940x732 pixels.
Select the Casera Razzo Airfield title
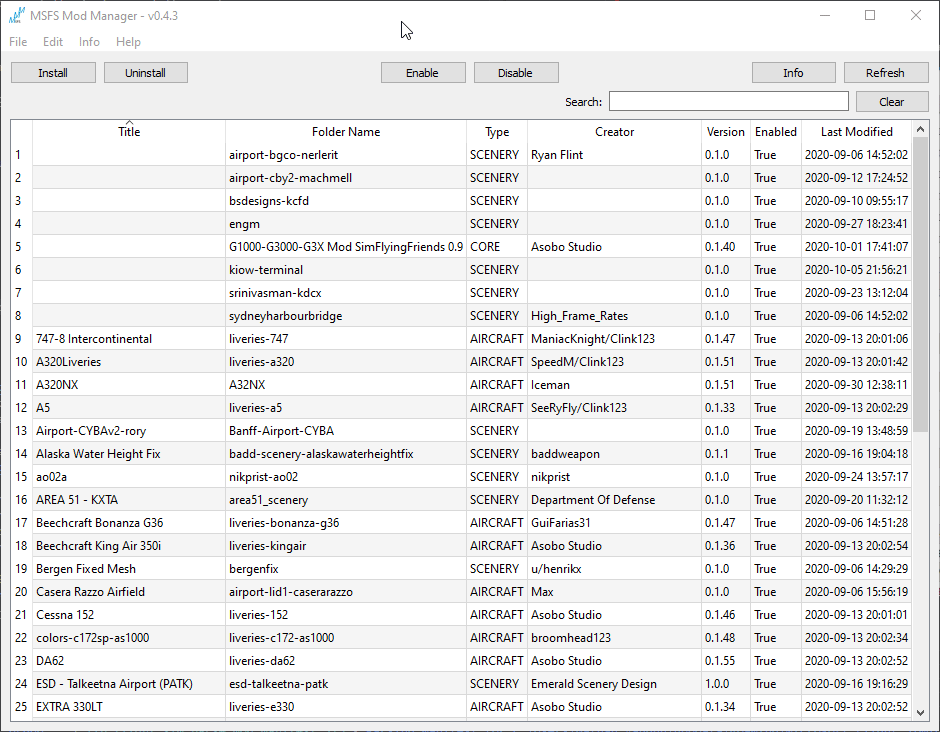pyautogui.click(x=129, y=591)
